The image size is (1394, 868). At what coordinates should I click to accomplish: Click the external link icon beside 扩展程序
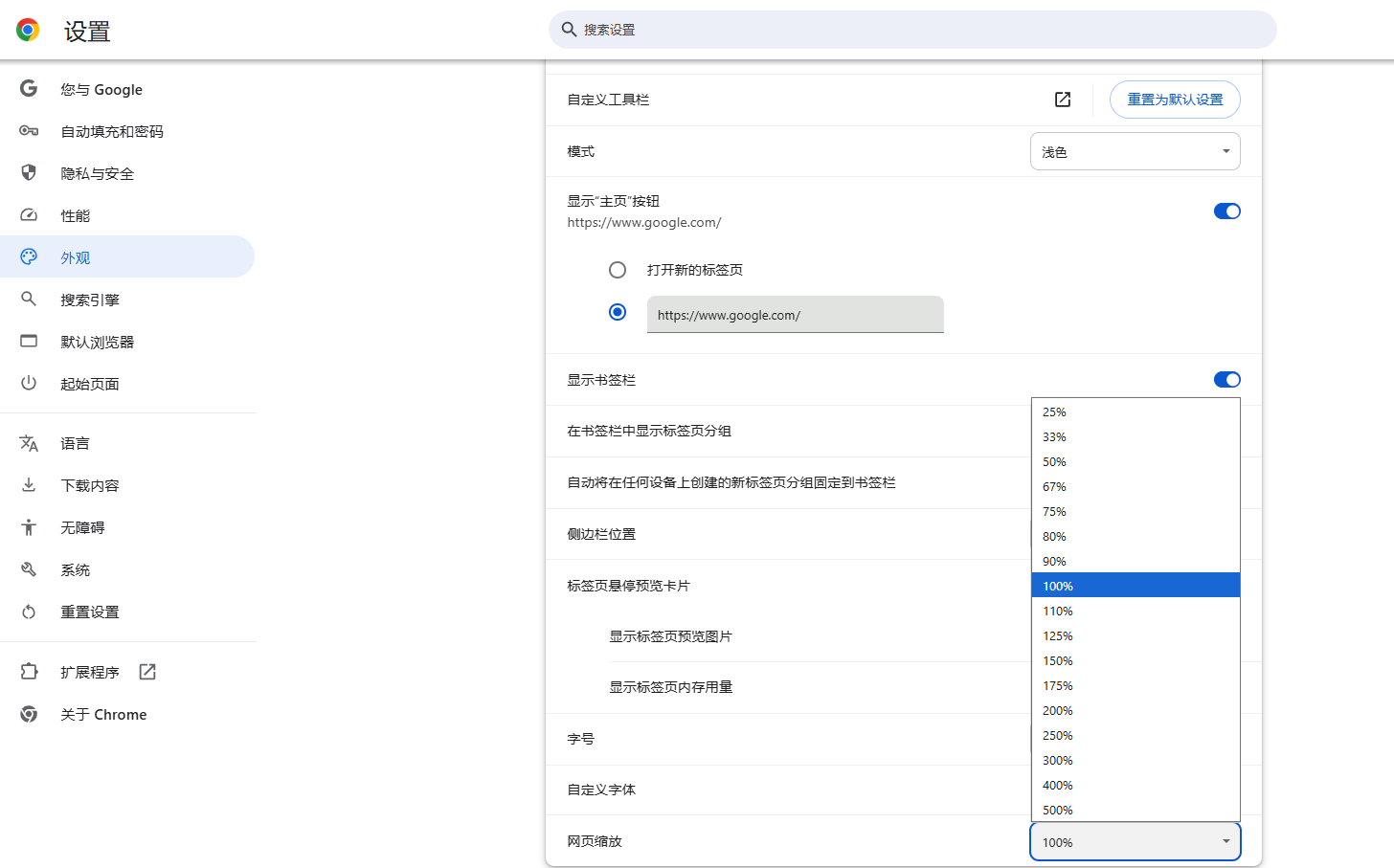pos(147,672)
